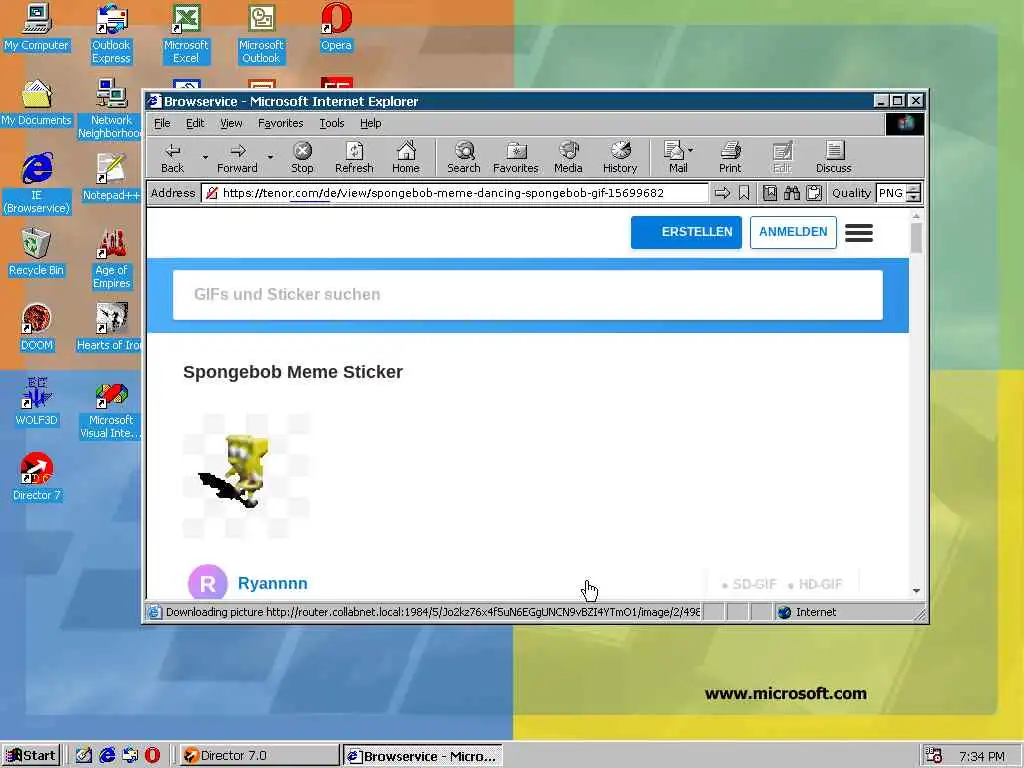
Task: Select the My Documents desktop icon
Action: click(x=36, y=103)
